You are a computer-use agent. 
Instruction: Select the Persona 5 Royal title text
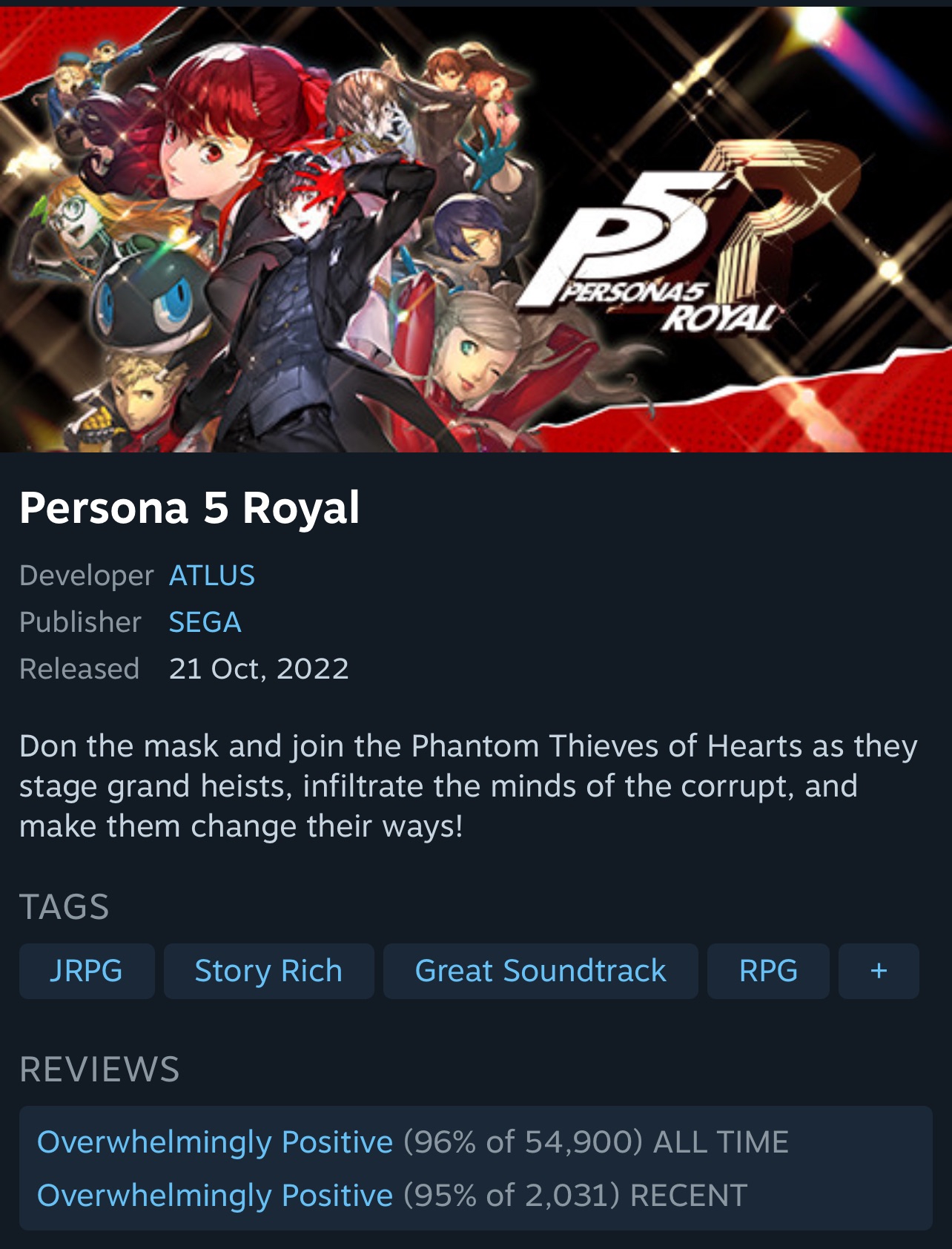click(x=190, y=508)
